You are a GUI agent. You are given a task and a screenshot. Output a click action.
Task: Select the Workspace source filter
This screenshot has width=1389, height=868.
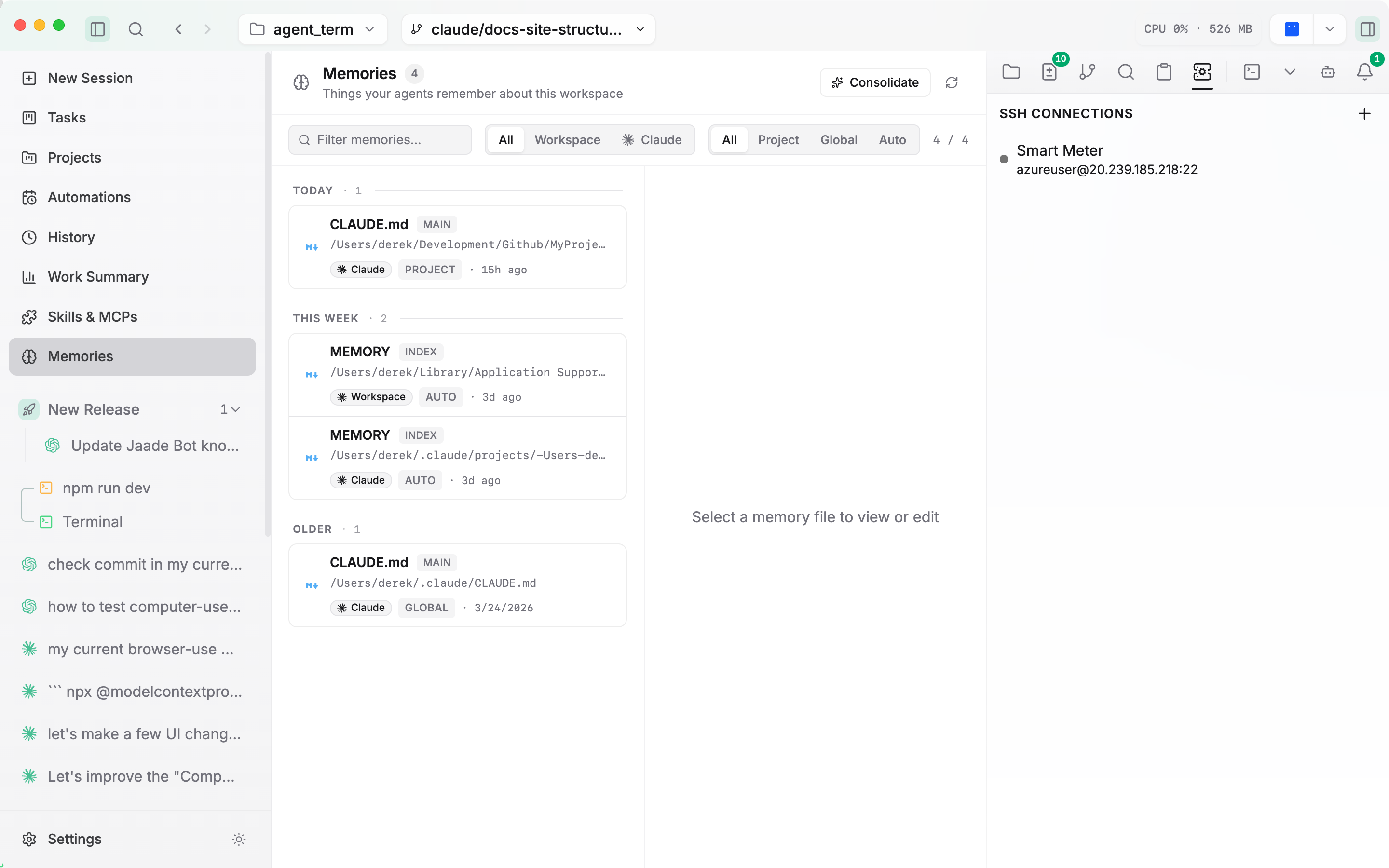tap(567, 140)
